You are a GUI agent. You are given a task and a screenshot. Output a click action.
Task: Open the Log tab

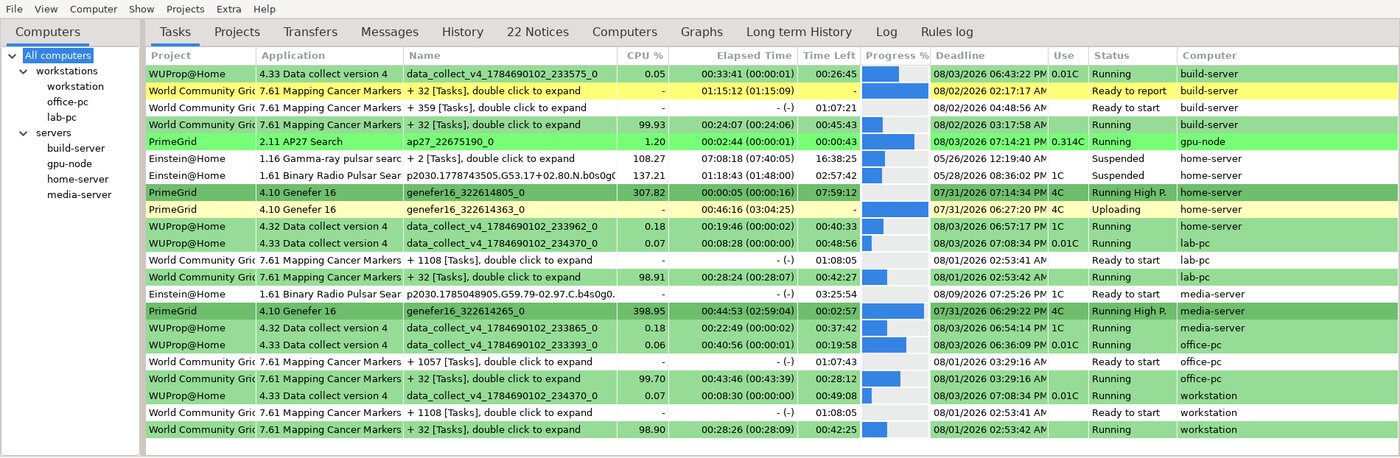coord(886,32)
